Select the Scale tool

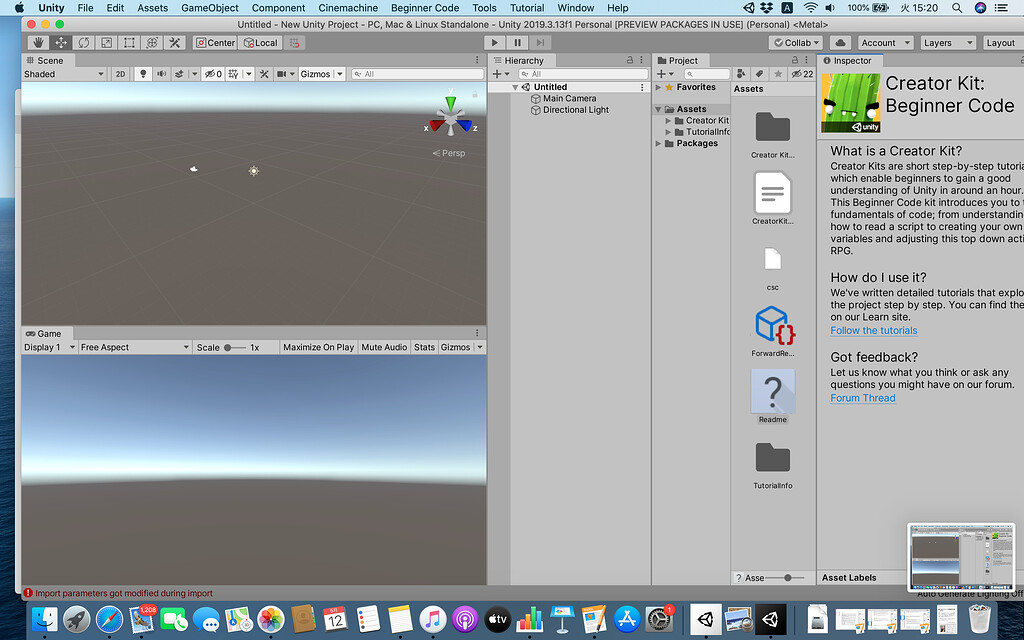point(105,42)
